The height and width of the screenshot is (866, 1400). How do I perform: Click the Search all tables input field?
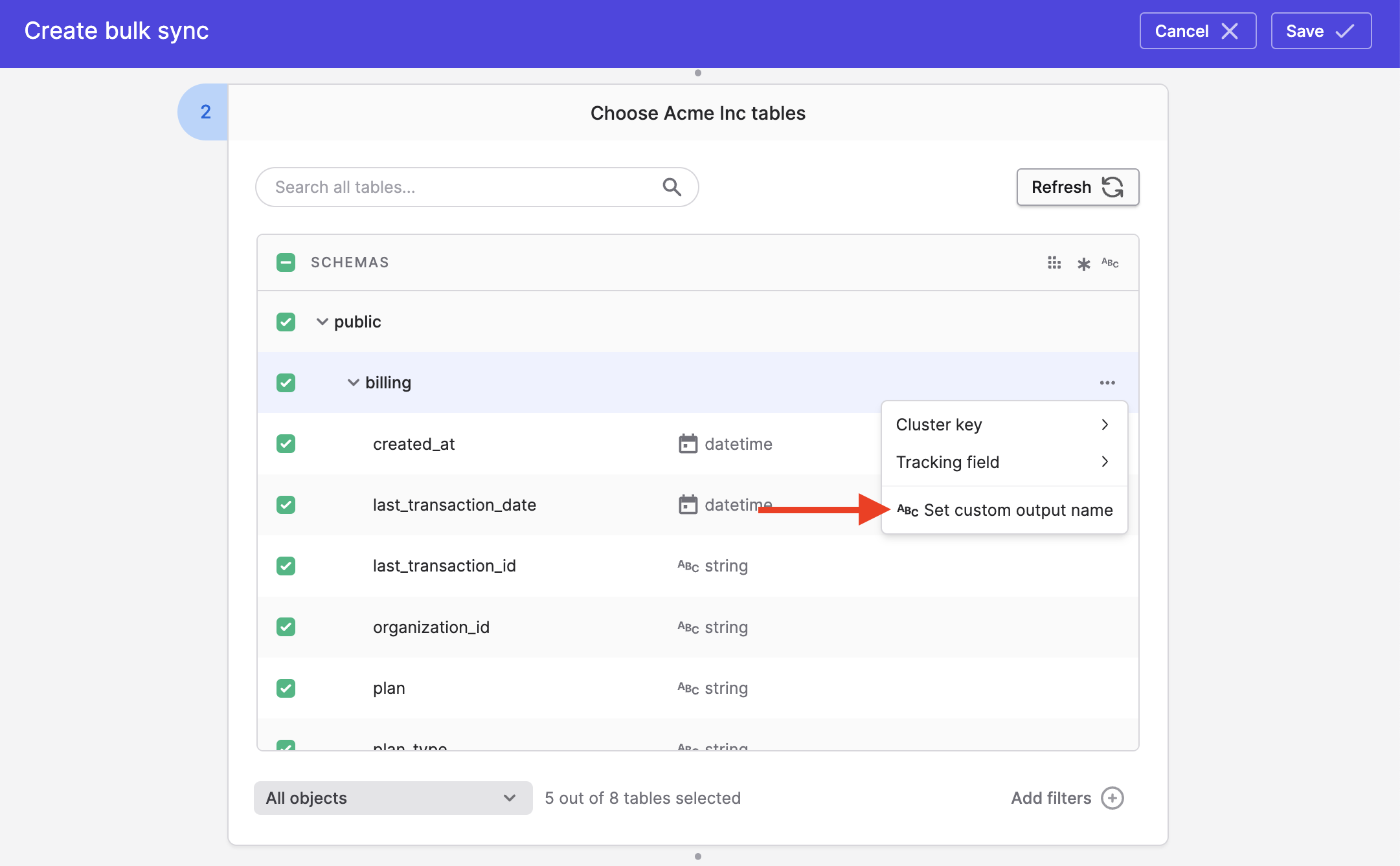click(x=460, y=188)
